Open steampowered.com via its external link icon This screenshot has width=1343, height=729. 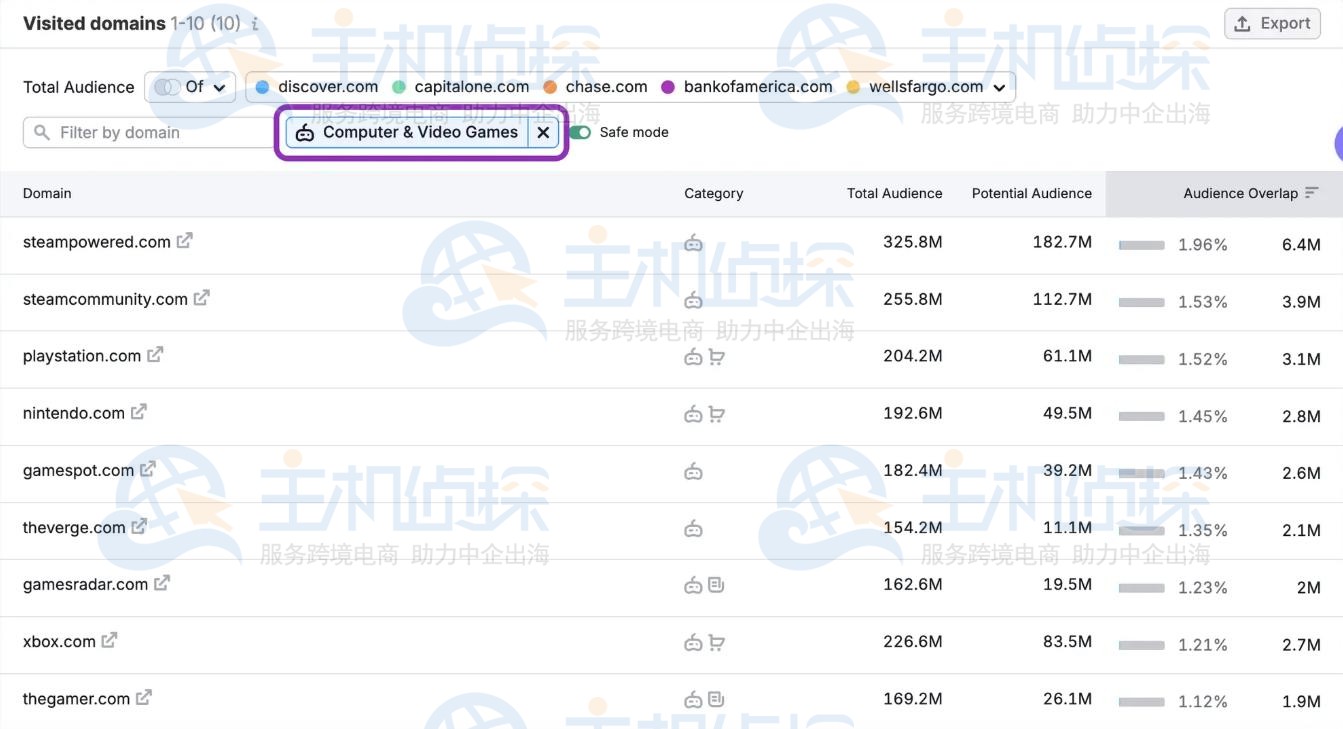coord(183,240)
